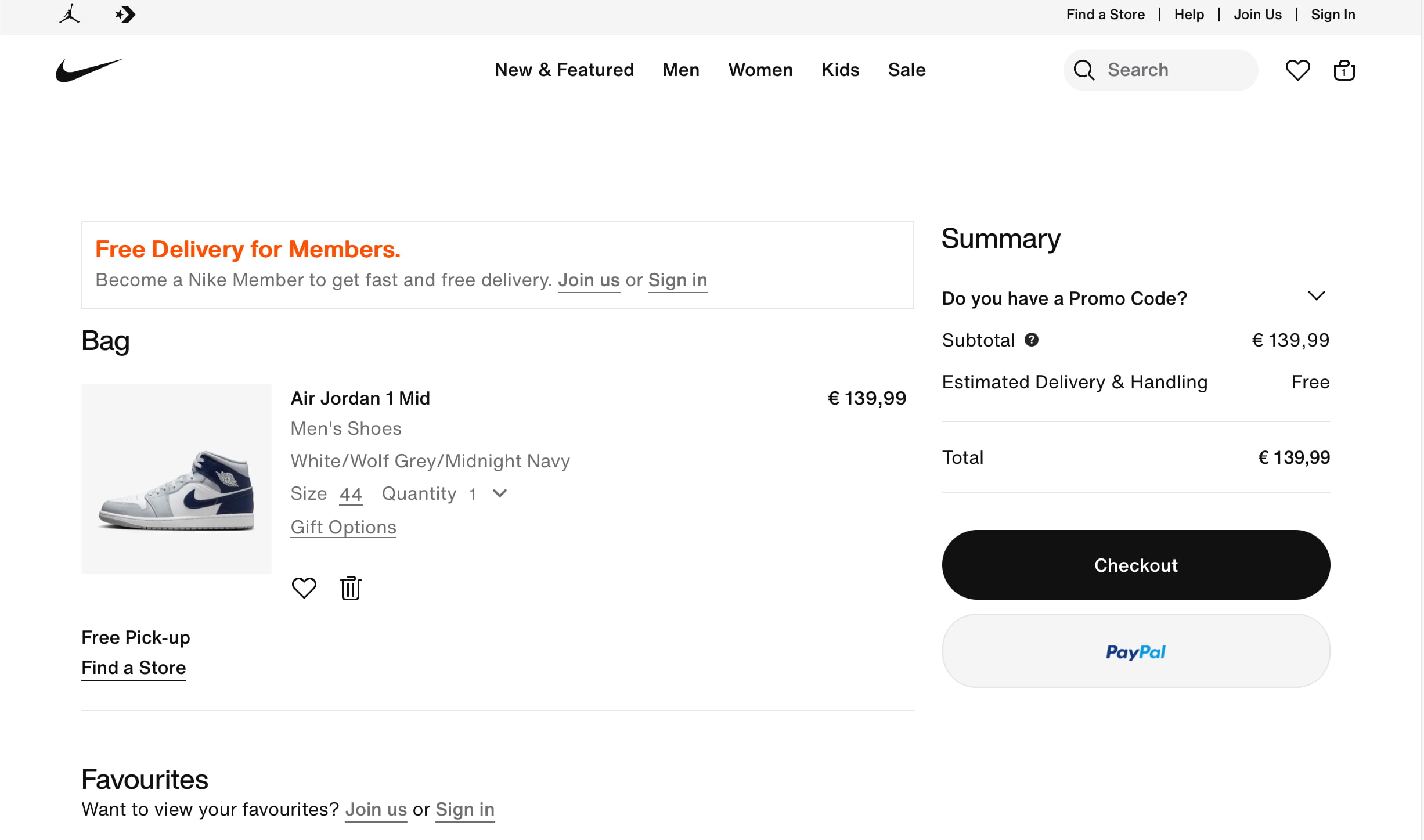
Task: Click the Wishlist heart icon
Action: [x=1297, y=70]
